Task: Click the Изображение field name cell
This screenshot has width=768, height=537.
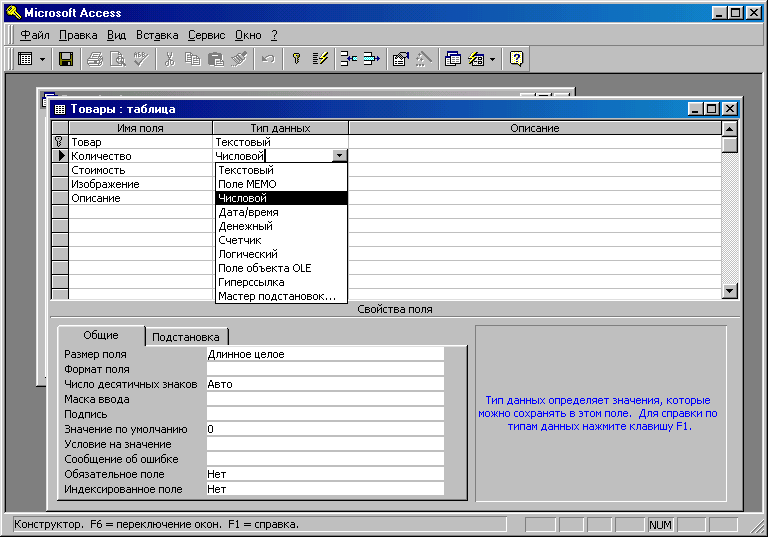Action: [141, 184]
